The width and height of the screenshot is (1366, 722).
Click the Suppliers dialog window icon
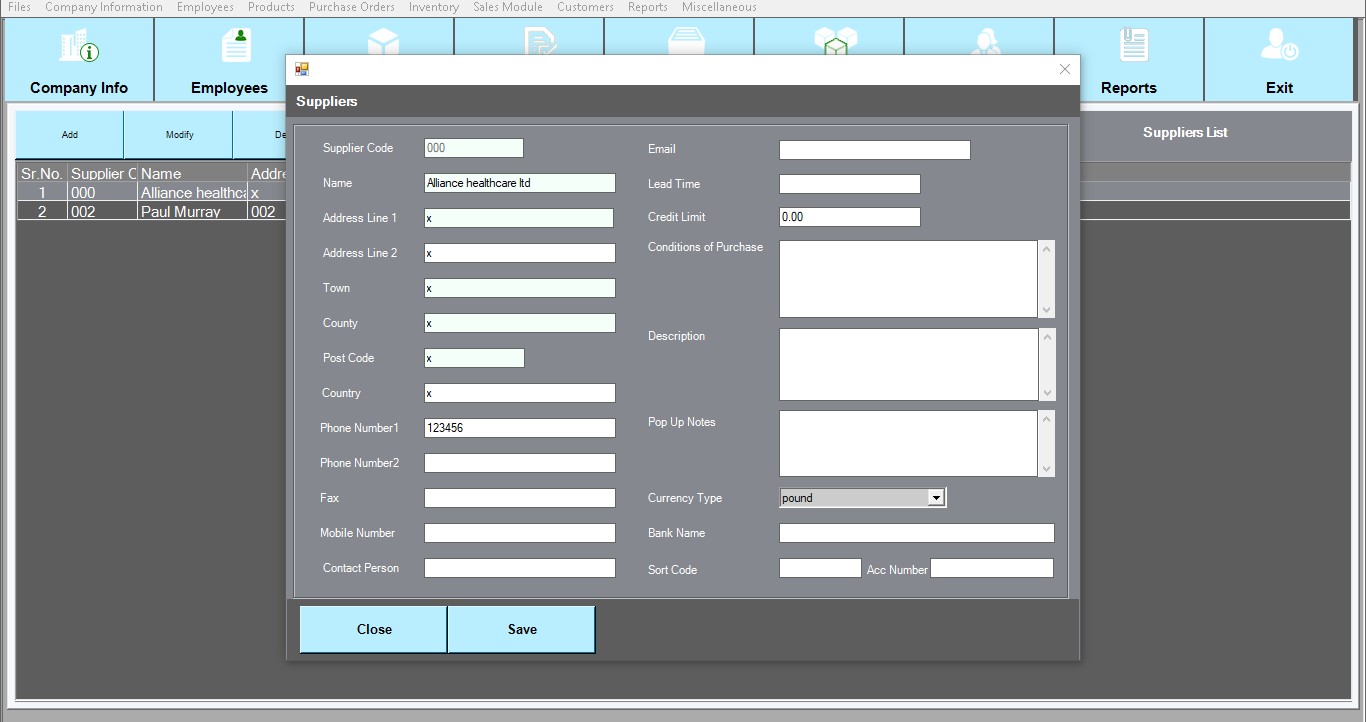(302, 70)
